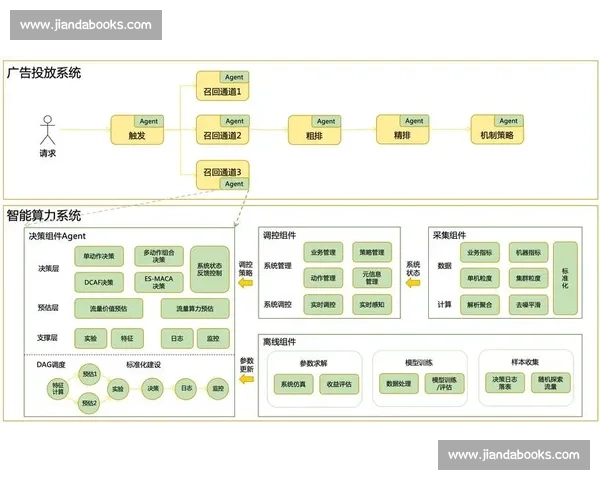The height and width of the screenshot is (480, 600).
Task: Click the 决策组件Agent heading
Action: point(57,236)
